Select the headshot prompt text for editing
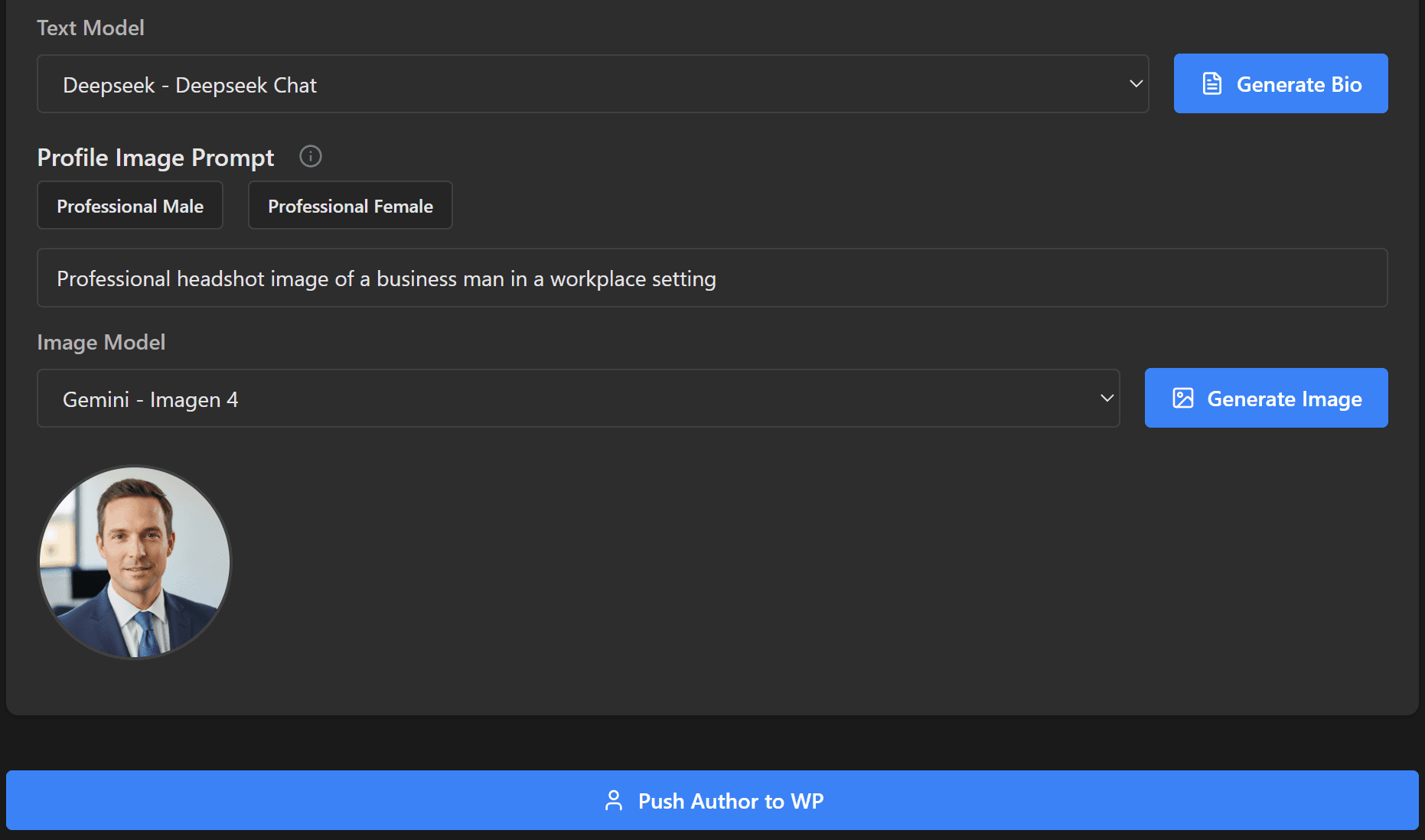Screen dimensions: 1425x840 pos(385,278)
